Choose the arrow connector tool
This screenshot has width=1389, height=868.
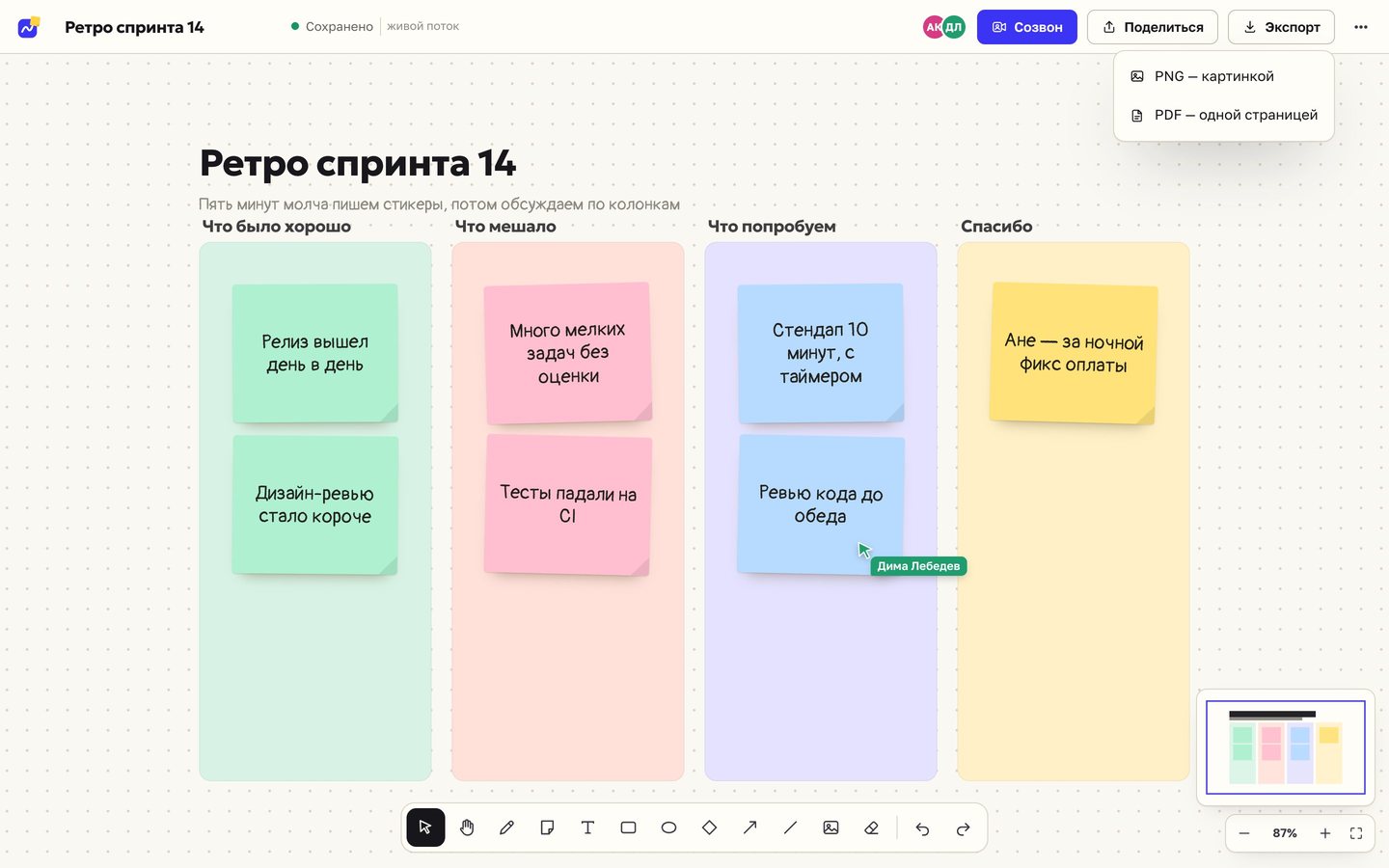(x=749, y=827)
